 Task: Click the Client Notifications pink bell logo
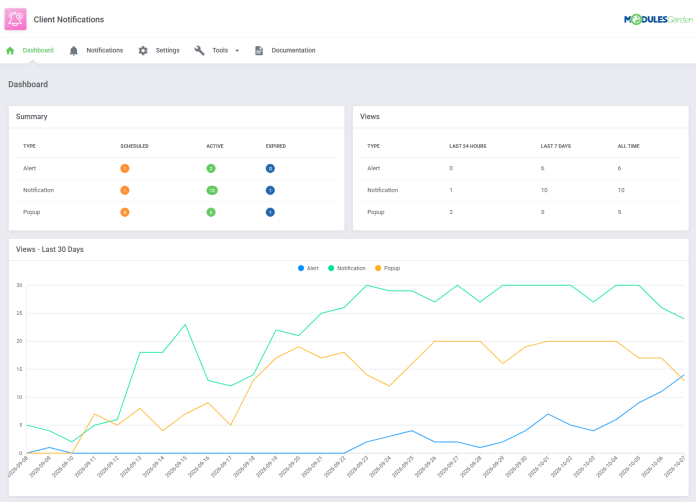click(x=16, y=19)
